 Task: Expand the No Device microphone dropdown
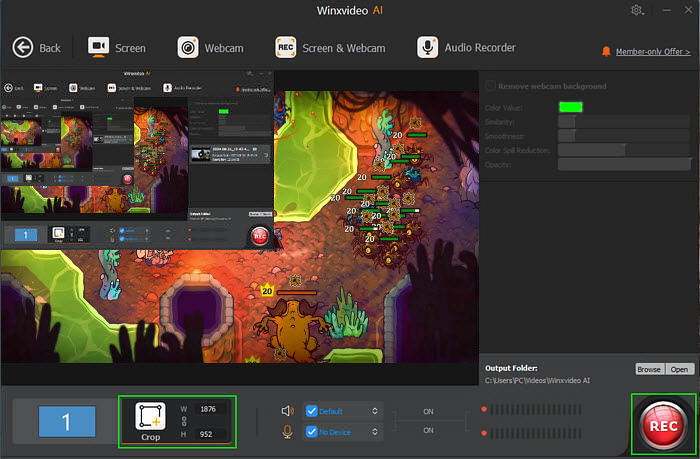click(x=375, y=431)
